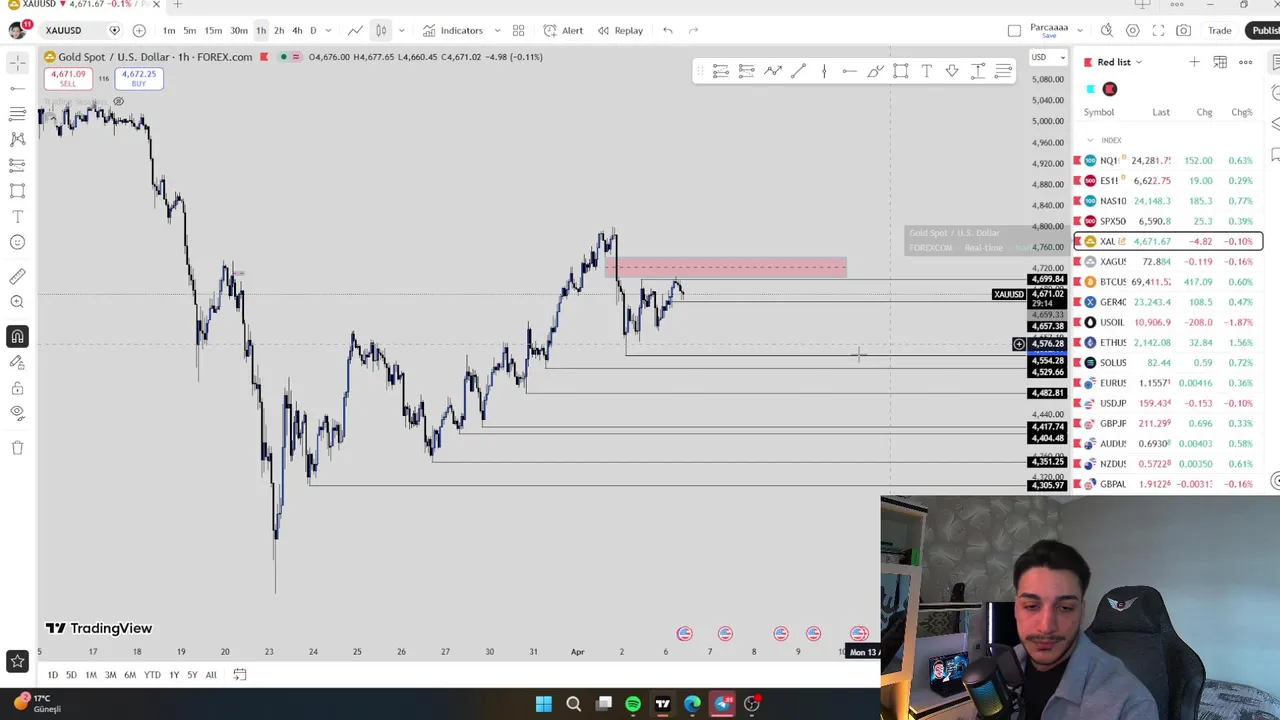This screenshot has width=1280, height=720.
Task: Open watchlist three-dots more menu
Action: [1245, 62]
